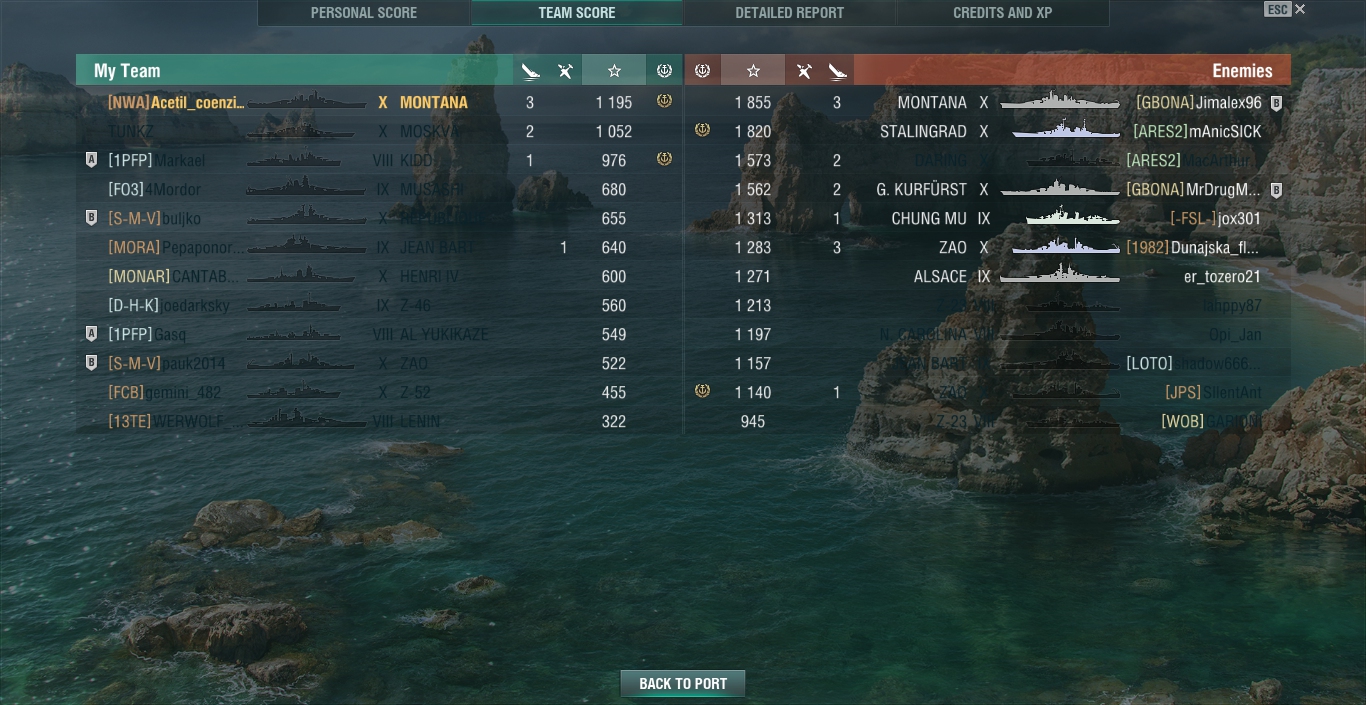Screen dimensions: 1366x705
Task: Click the Enemies team header
Action: click(1072, 71)
